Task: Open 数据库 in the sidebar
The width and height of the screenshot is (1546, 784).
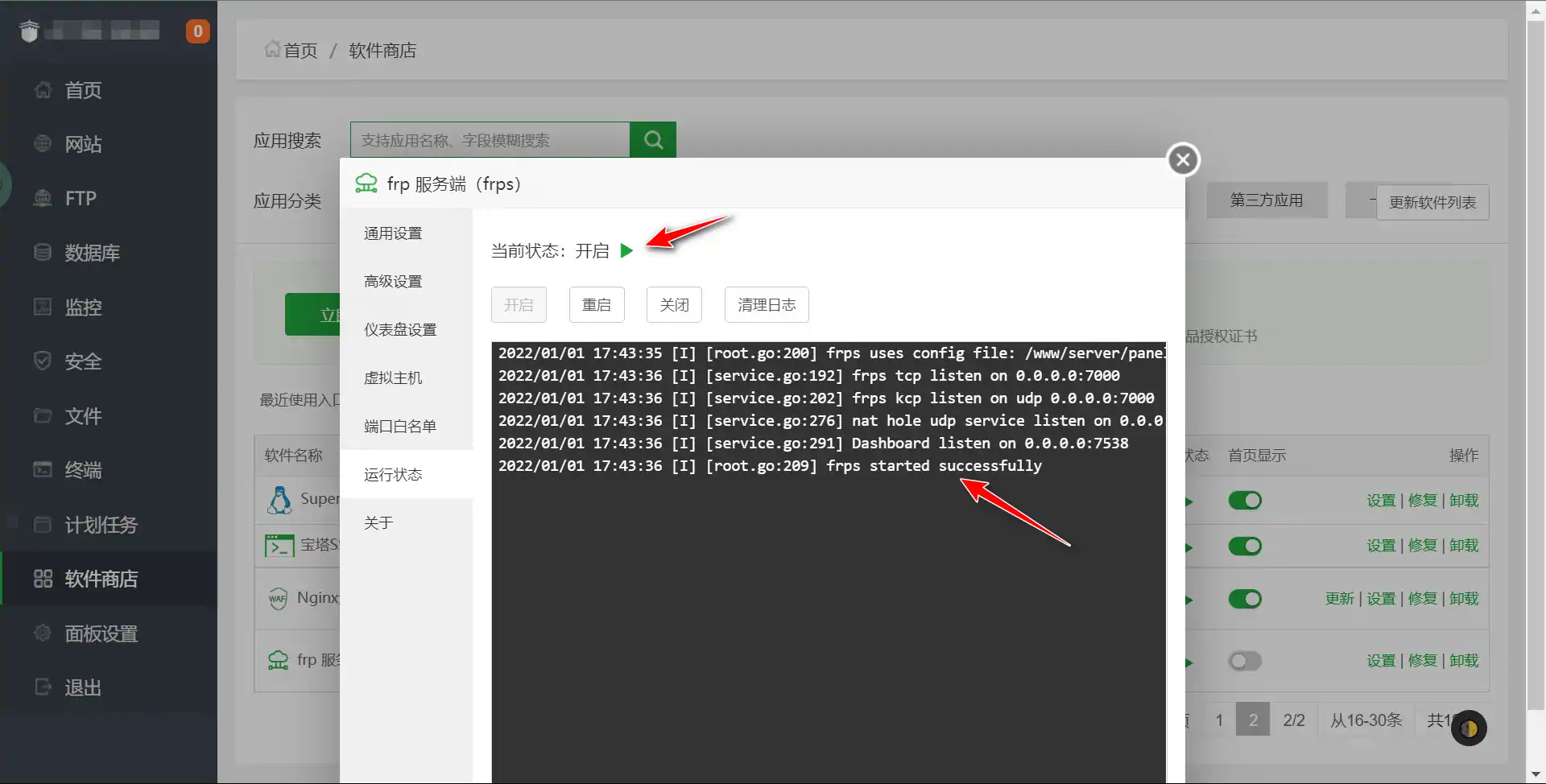Action: tap(92, 253)
